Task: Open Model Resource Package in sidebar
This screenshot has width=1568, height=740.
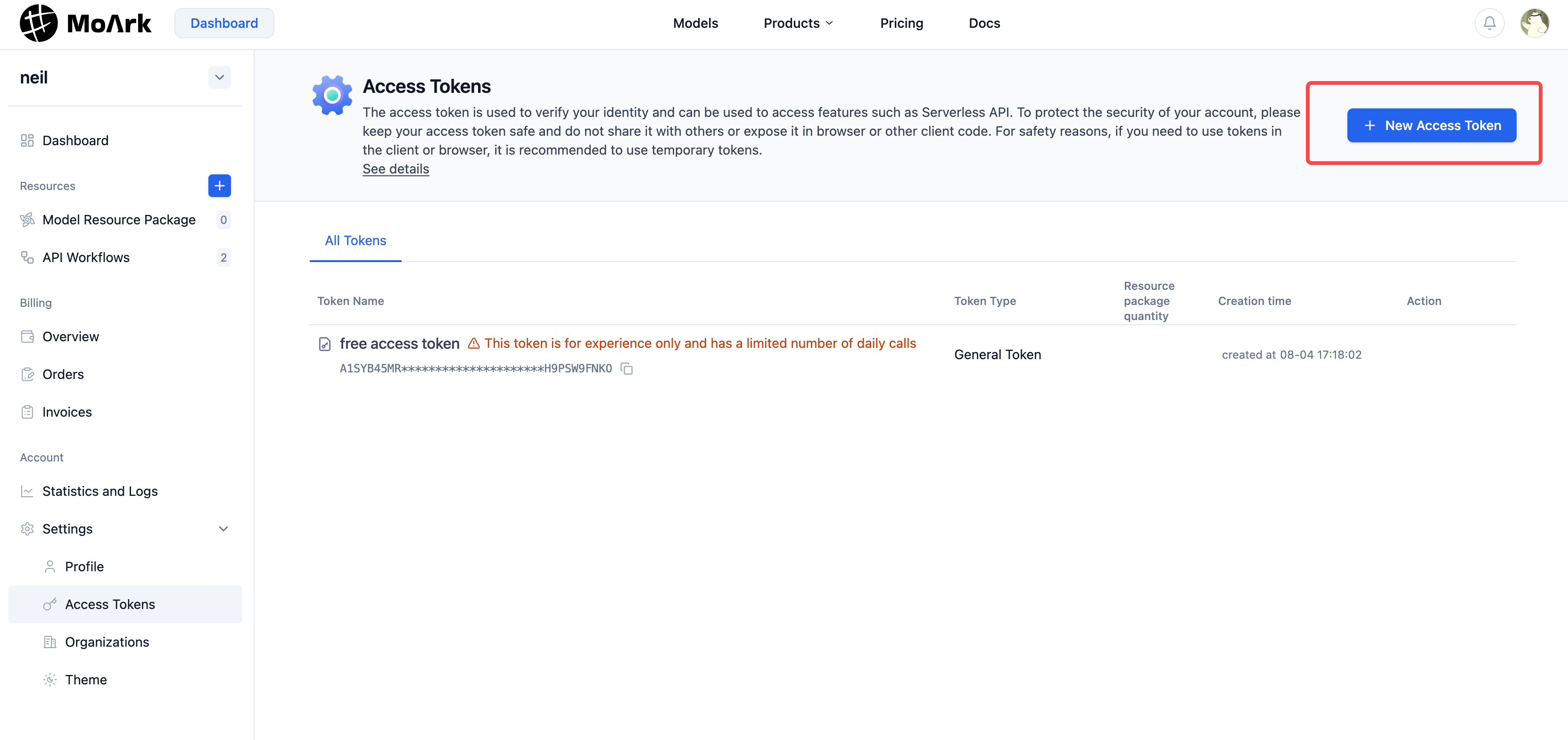Action: pos(119,220)
